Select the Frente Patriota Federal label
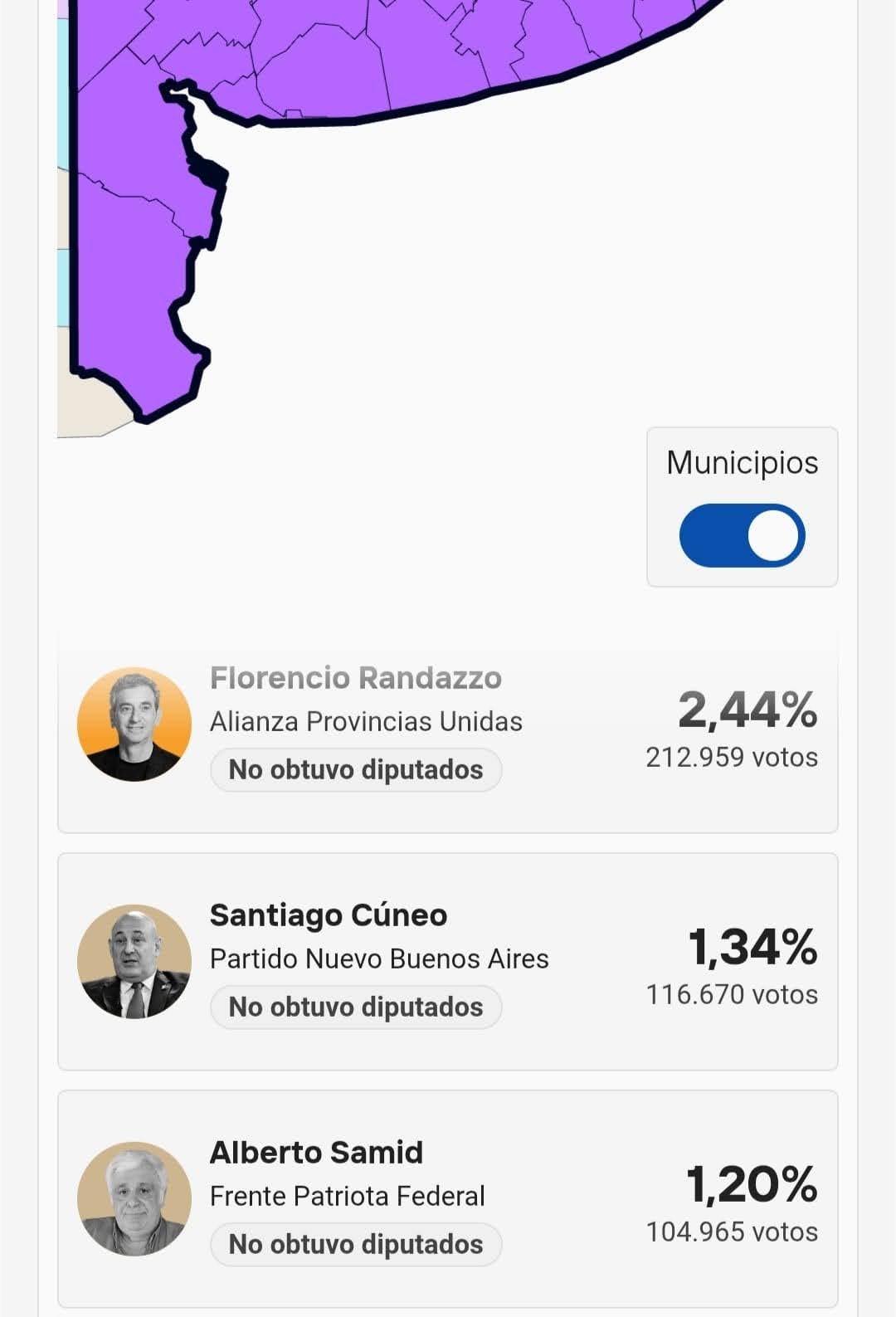This screenshot has height=1317, width=896. click(x=347, y=1196)
